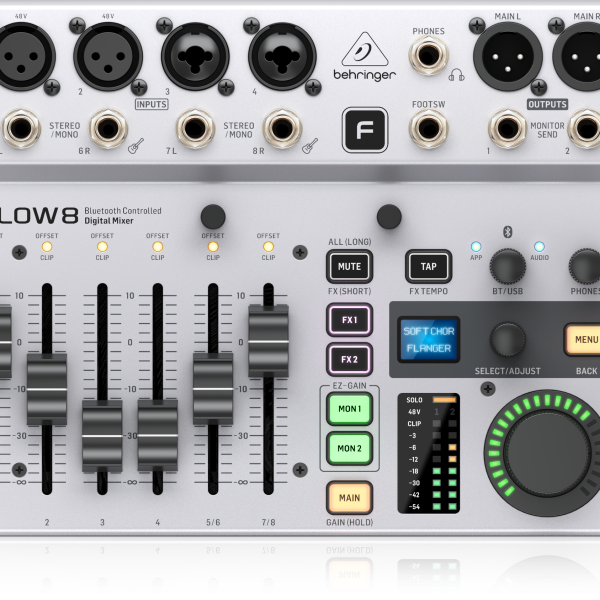Click the combo input 4 connector
This screenshot has height=600, width=600.
coord(282,57)
